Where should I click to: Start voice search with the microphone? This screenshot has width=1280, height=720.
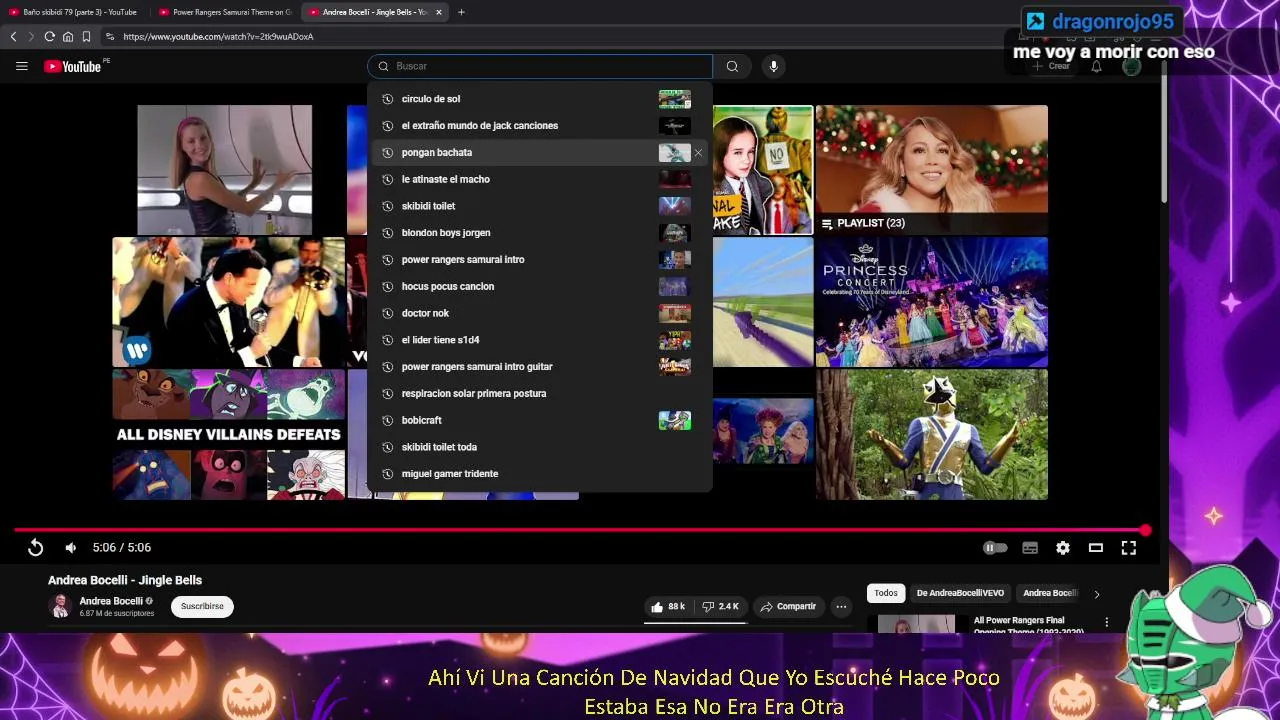pyautogui.click(x=773, y=66)
